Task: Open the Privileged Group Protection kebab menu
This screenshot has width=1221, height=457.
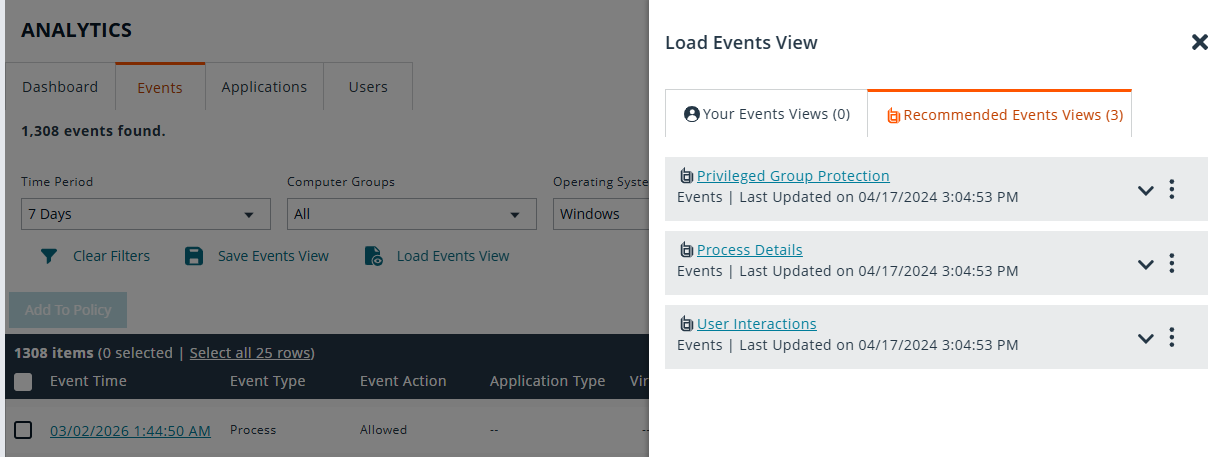Action: pyautogui.click(x=1172, y=189)
